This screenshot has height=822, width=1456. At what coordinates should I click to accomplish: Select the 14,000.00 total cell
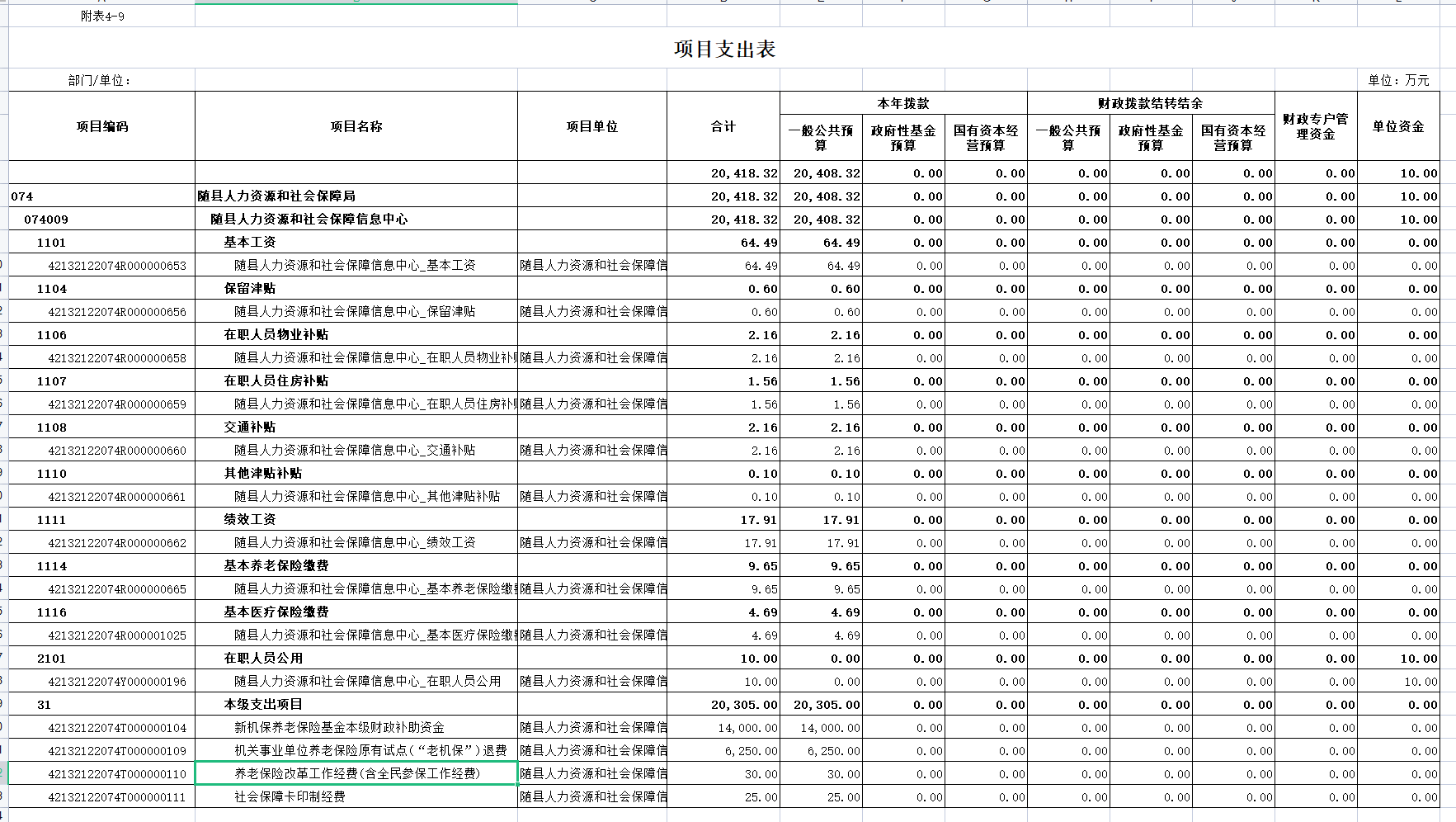tap(723, 728)
